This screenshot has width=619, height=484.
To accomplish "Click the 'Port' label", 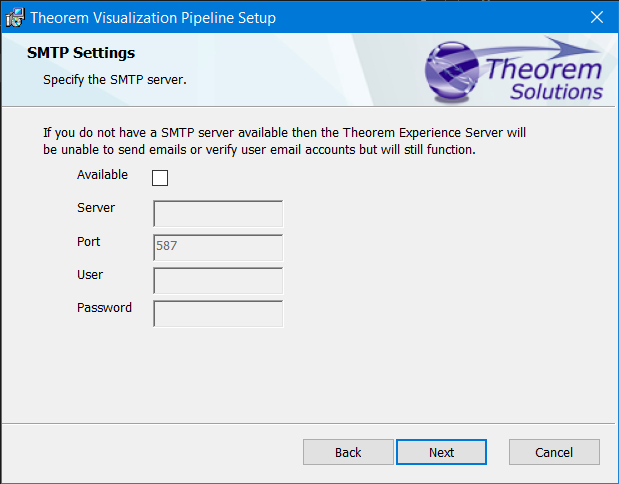I will coord(89,241).
